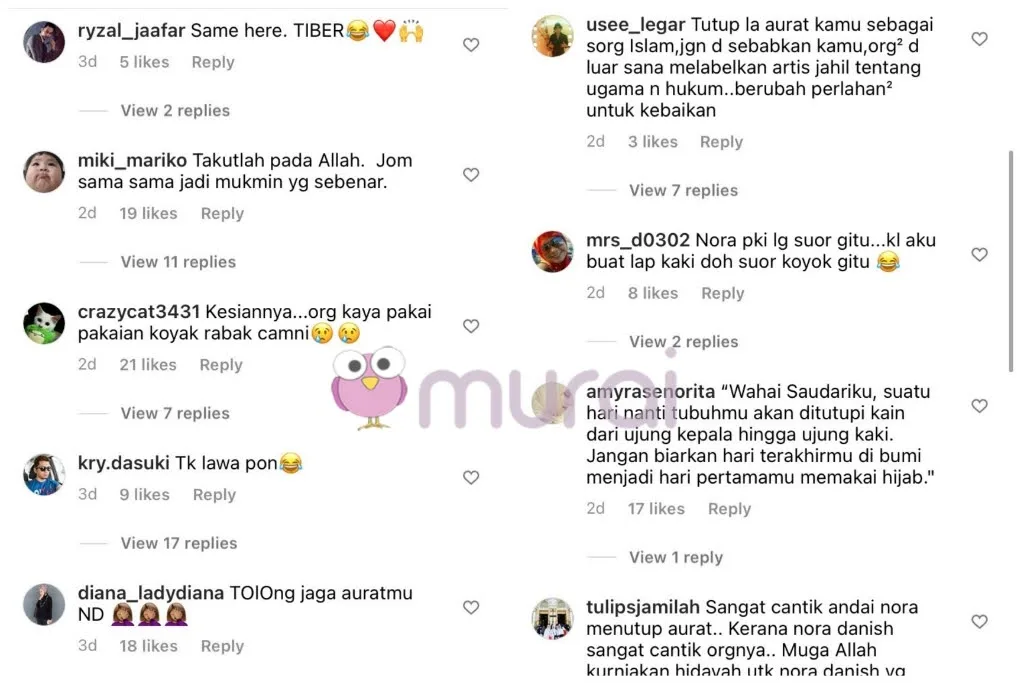Expand View 17 replies under kry.dasuki

pos(178,543)
